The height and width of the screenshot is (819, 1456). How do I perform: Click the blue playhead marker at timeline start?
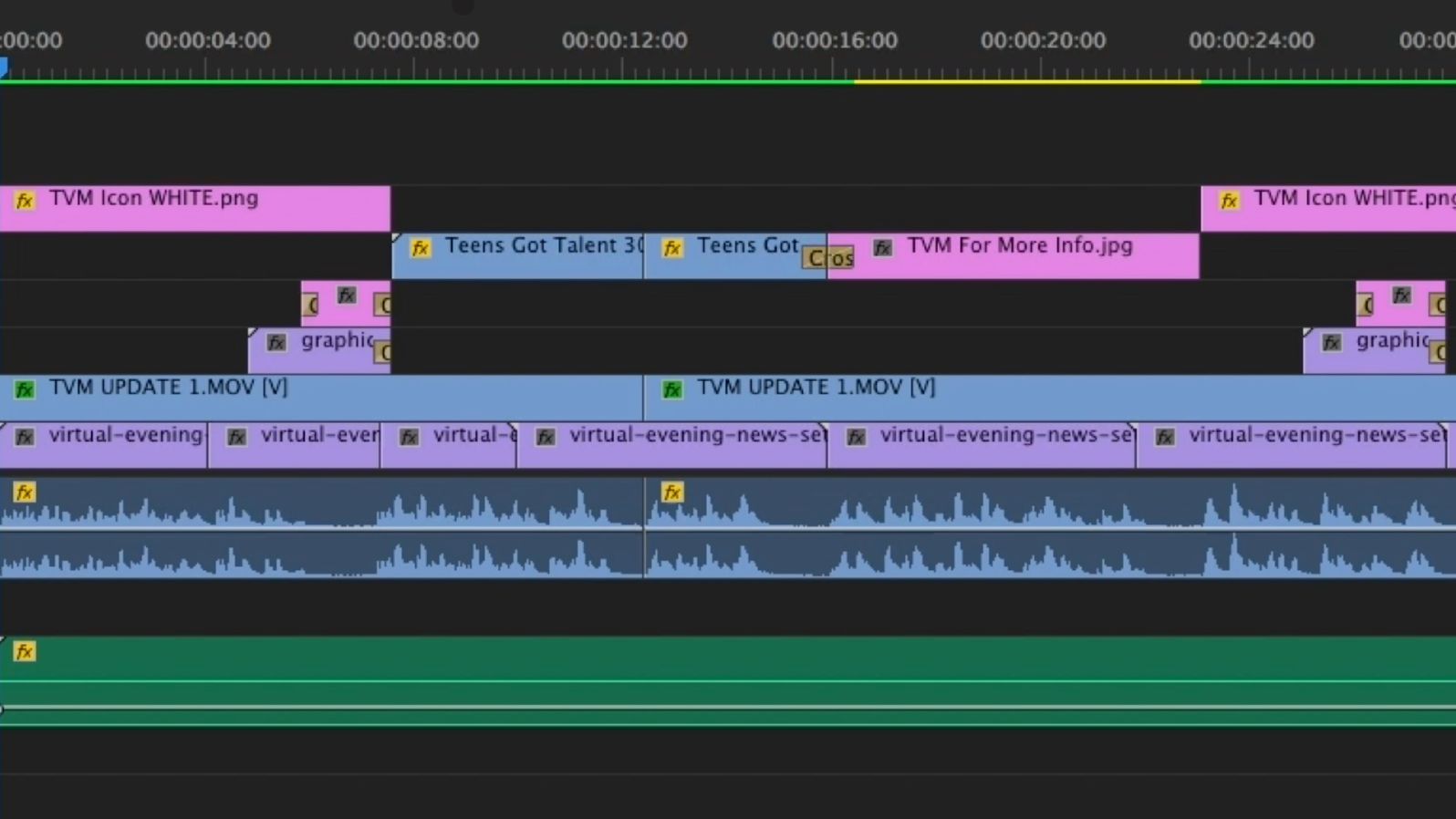pyautogui.click(x=4, y=67)
